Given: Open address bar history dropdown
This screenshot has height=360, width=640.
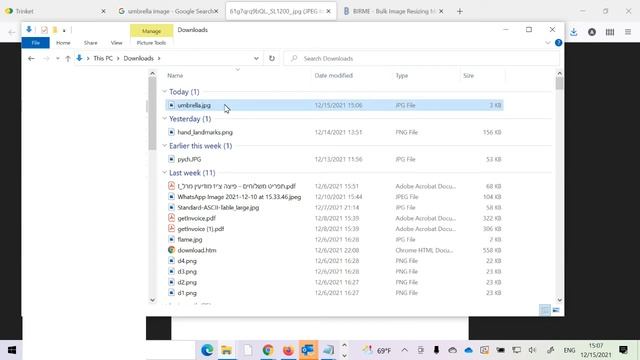Looking at the screenshot, I should tap(256, 58).
